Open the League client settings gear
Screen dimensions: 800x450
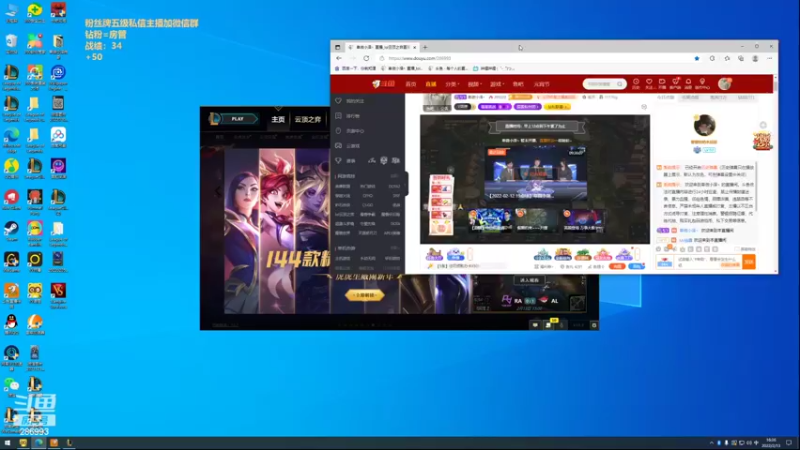point(594,325)
